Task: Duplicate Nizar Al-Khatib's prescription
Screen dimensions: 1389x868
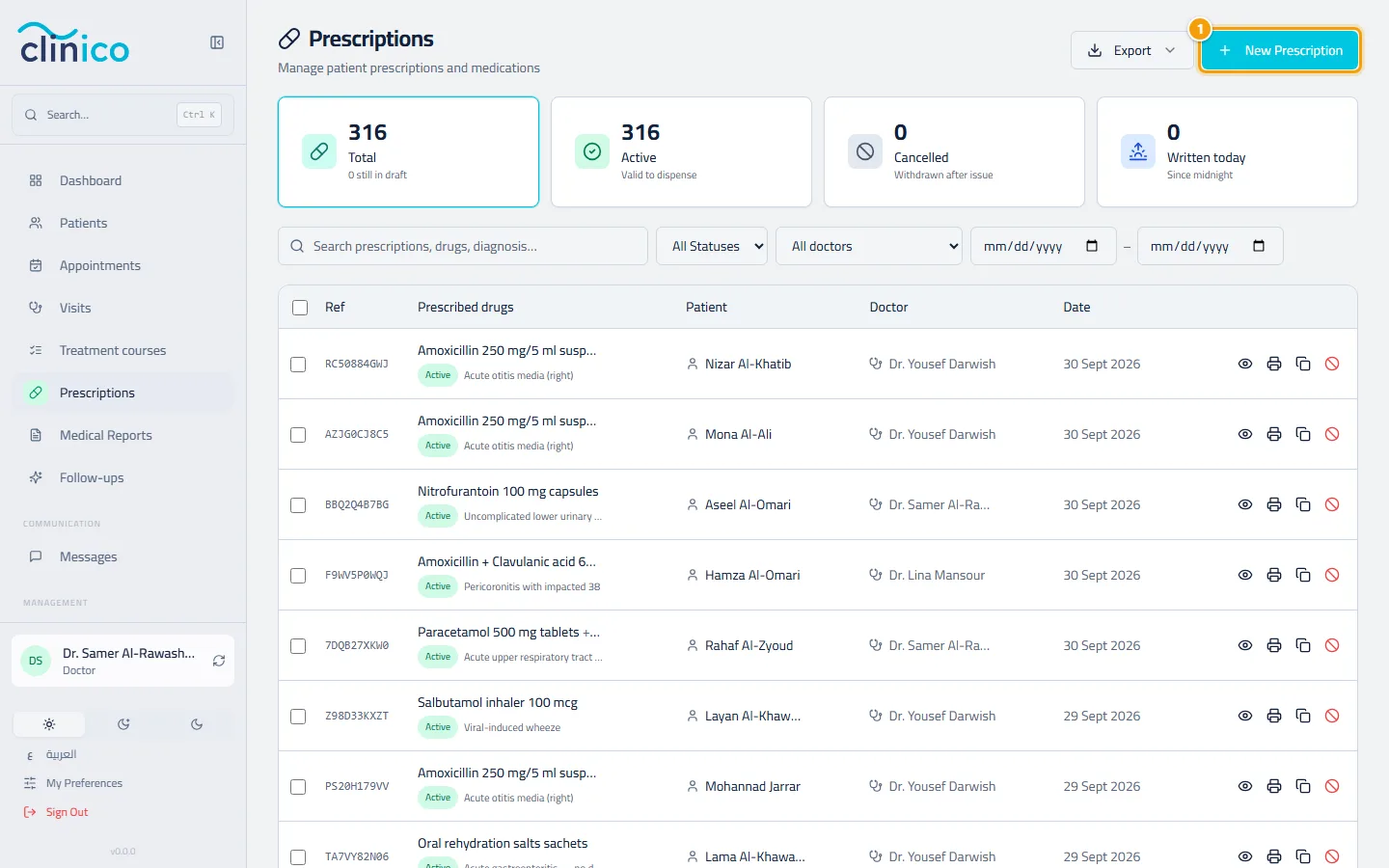Action: point(1303,364)
